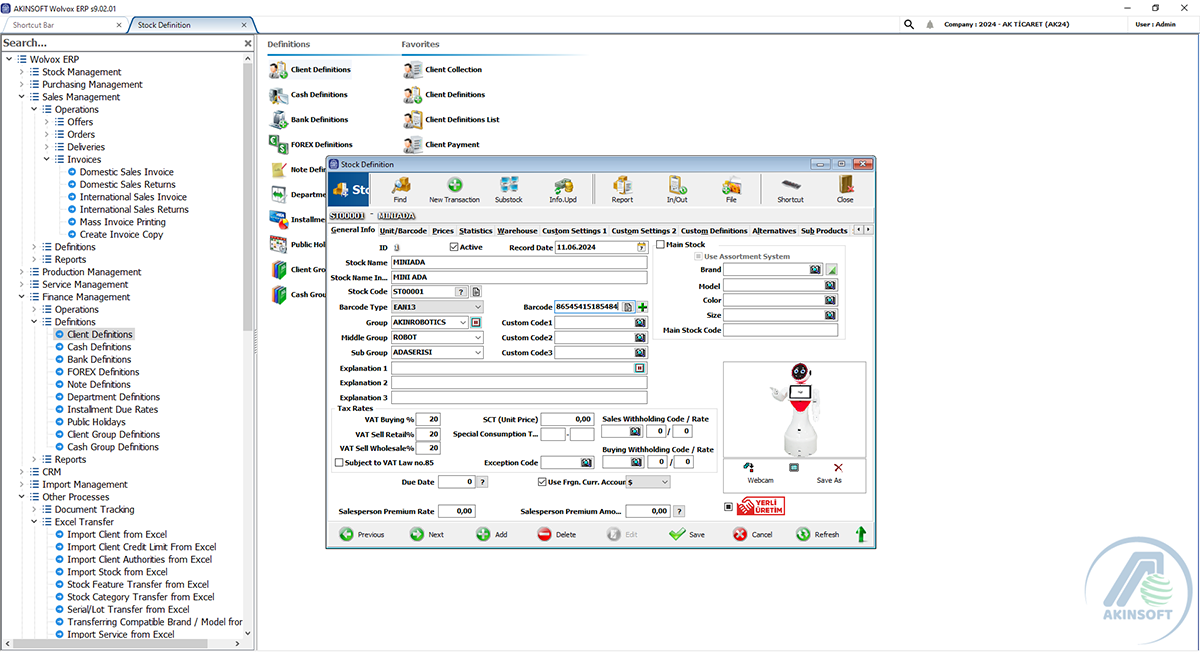Click the Delete button

pos(557,534)
